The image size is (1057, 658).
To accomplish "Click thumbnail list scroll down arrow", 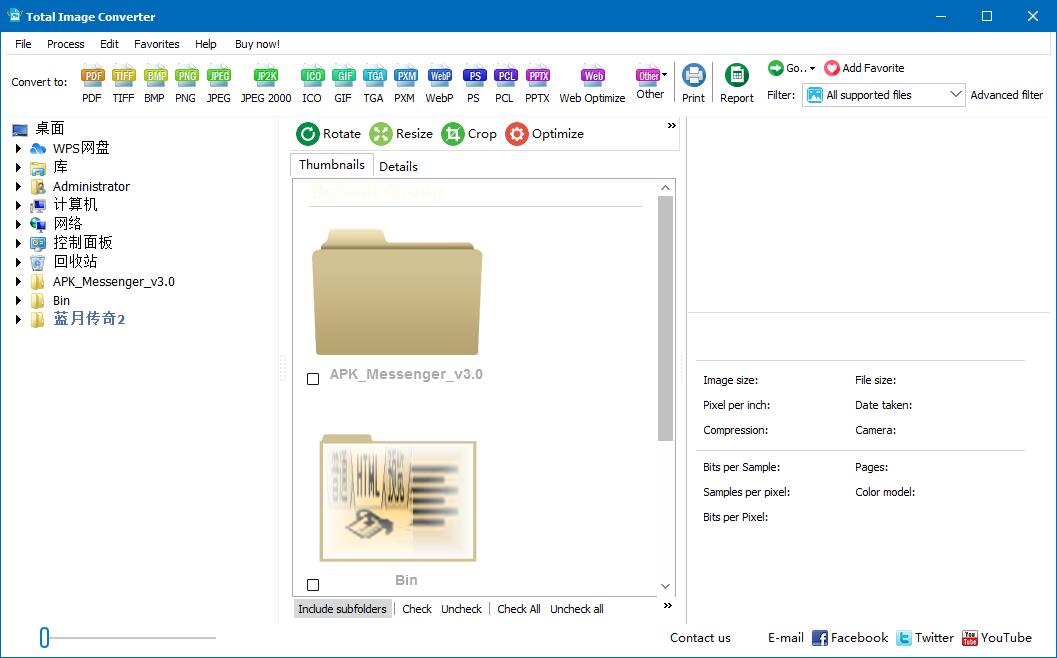I will coord(665,587).
